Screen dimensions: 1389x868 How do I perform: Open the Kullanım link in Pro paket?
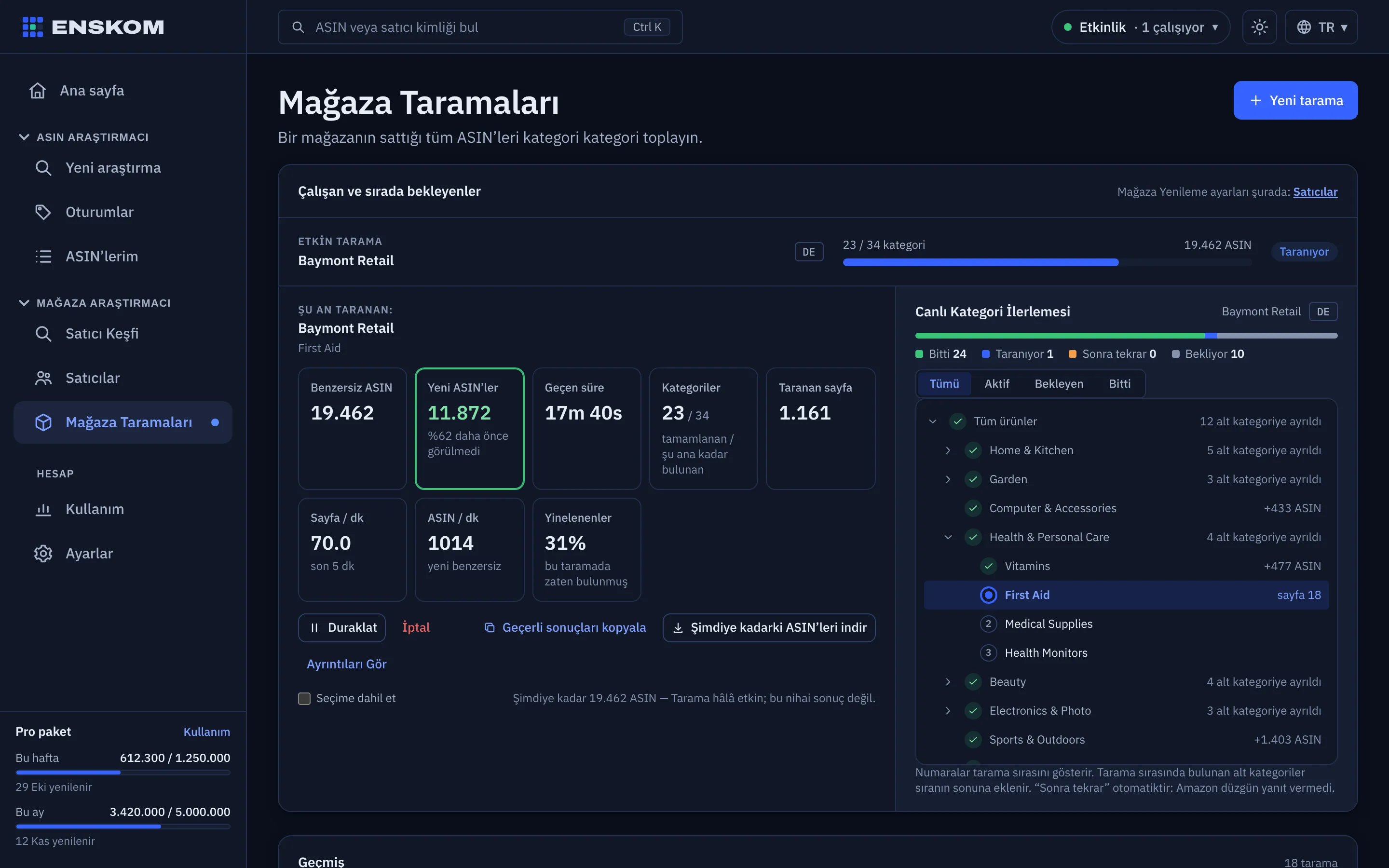coord(206,732)
